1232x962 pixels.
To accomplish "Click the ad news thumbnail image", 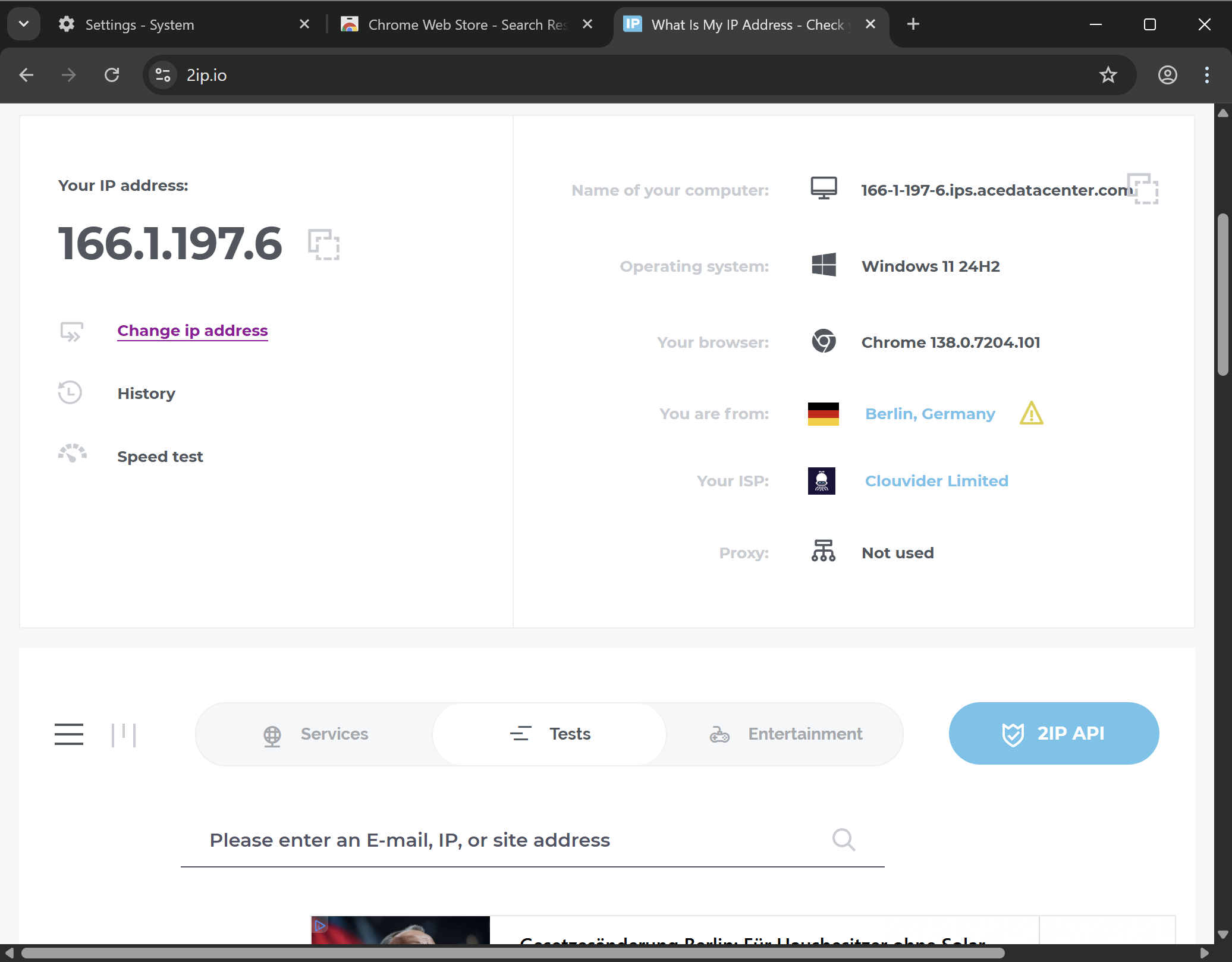I will (401, 930).
